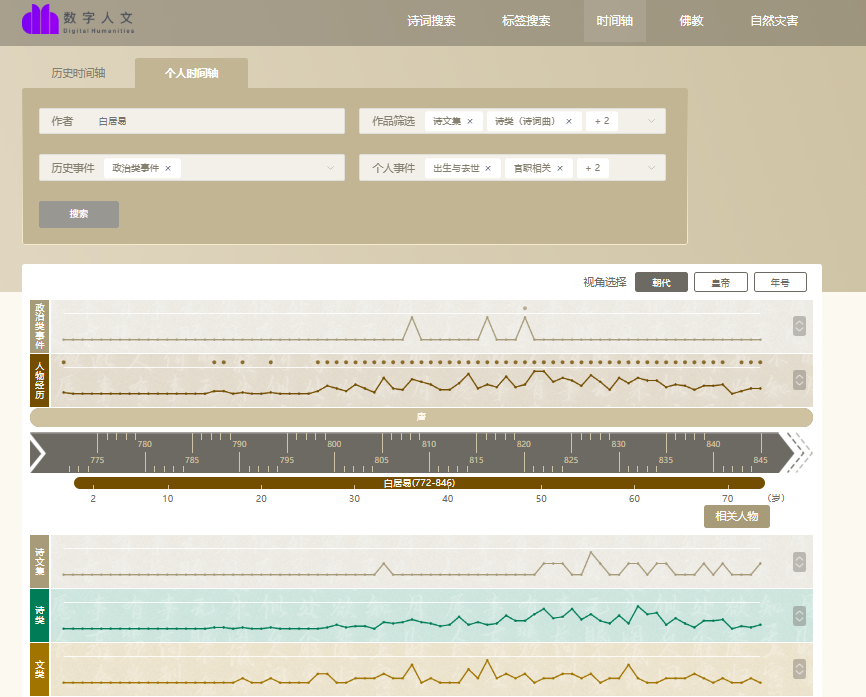The image size is (866, 697).
Task: Click the 白居易(772-846) lifespan bar
Action: 419,483
